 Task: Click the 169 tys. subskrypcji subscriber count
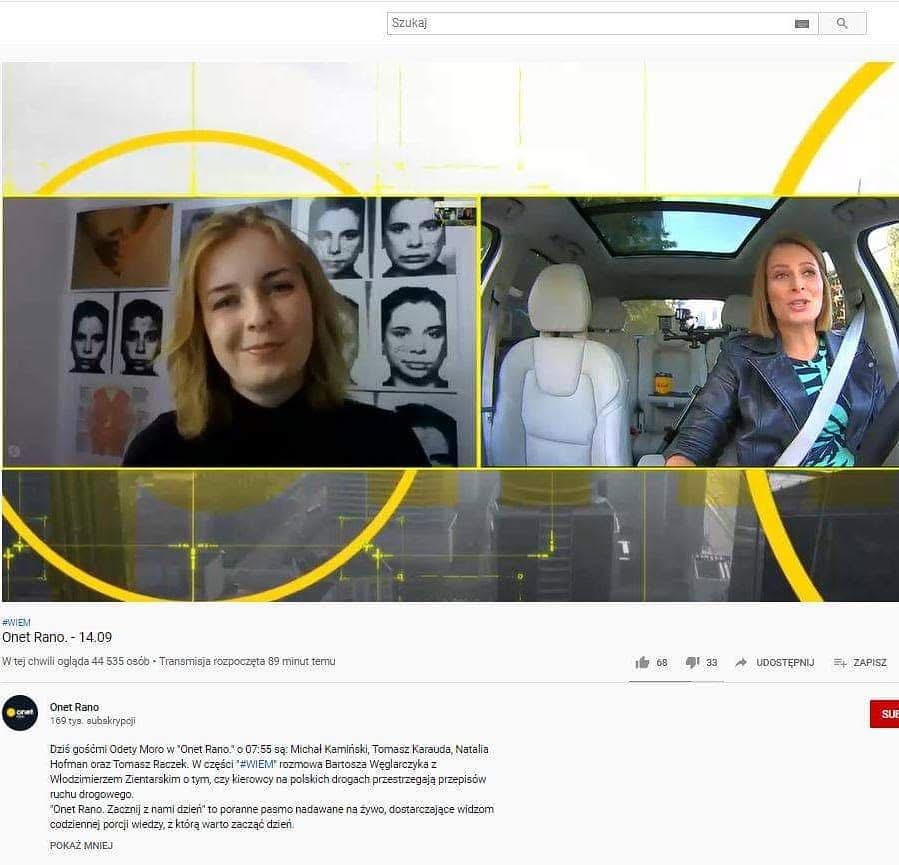tap(92, 721)
